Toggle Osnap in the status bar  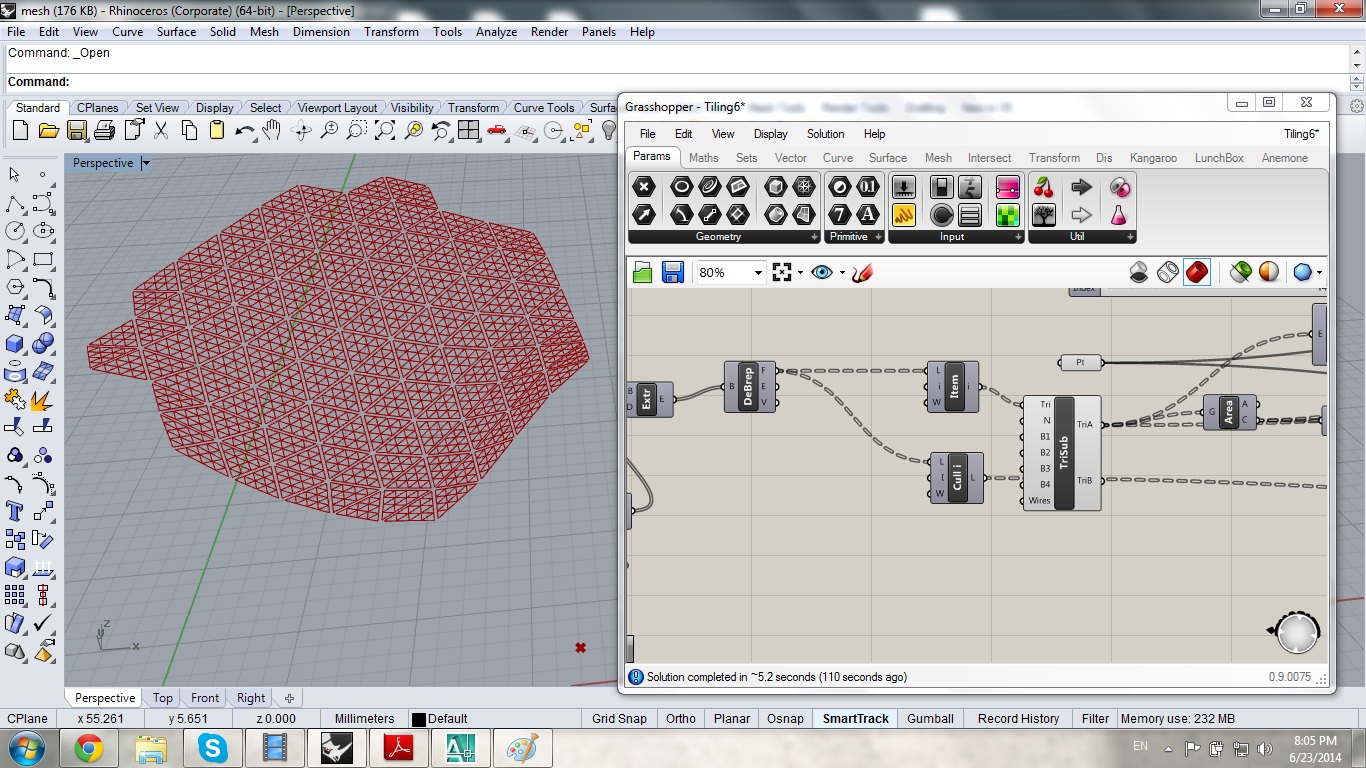786,718
